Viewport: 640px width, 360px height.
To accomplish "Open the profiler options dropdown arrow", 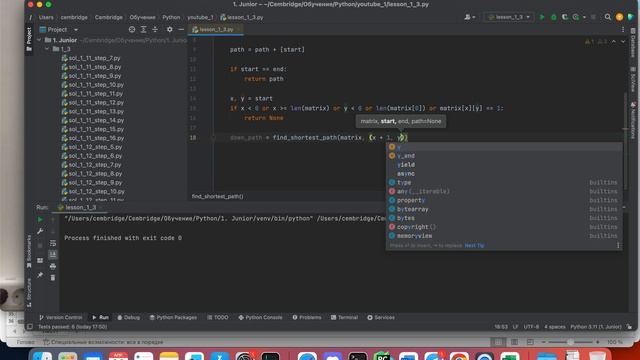I will pyautogui.click(x=584, y=17).
